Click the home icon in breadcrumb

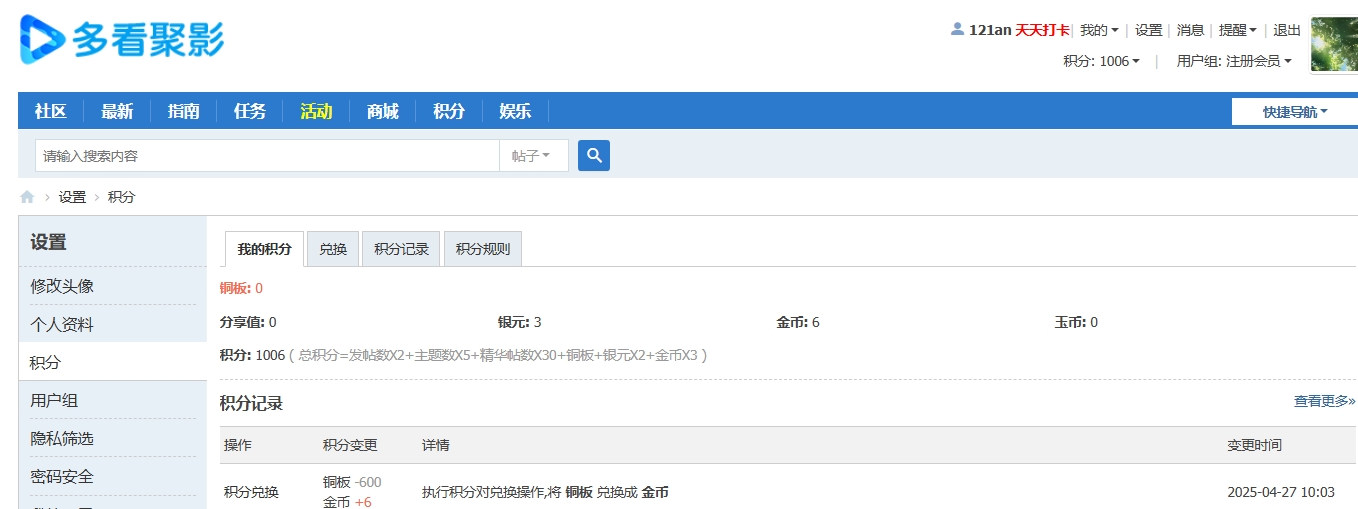click(27, 197)
